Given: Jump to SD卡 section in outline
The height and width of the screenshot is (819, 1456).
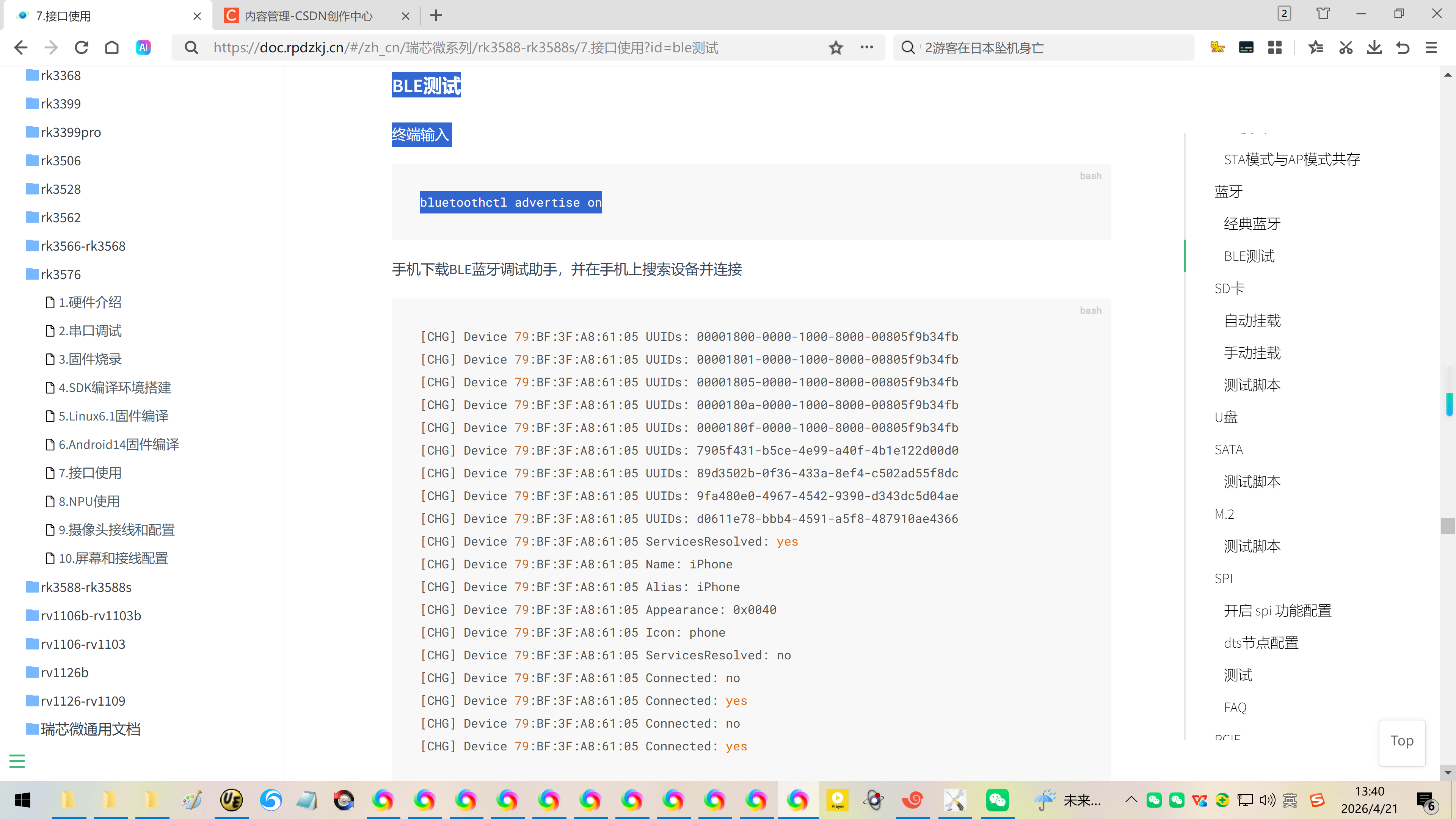Looking at the screenshot, I should [x=1229, y=288].
